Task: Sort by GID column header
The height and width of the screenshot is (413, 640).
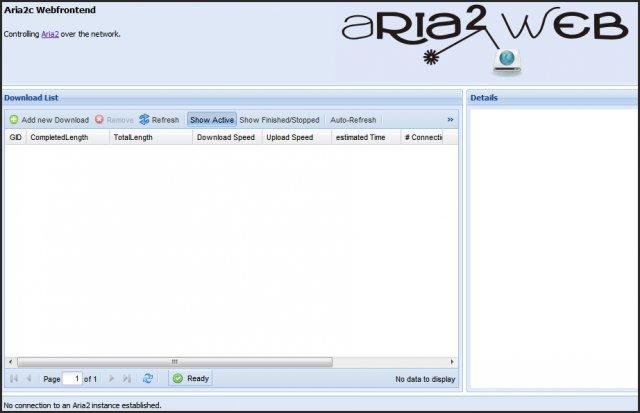Action: (16, 138)
